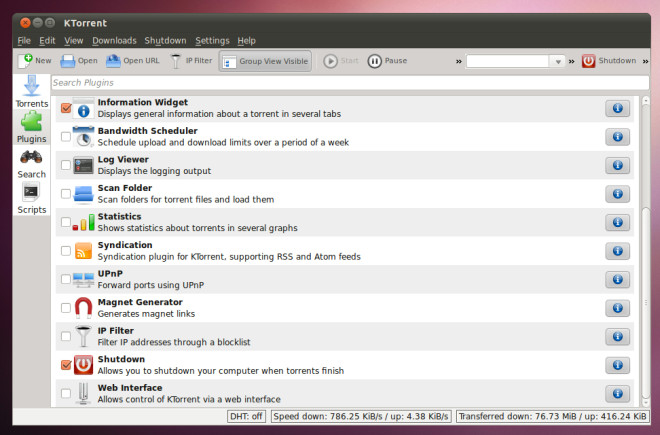Open the Scripts sidebar panel
The image size is (660, 435).
(32, 198)
